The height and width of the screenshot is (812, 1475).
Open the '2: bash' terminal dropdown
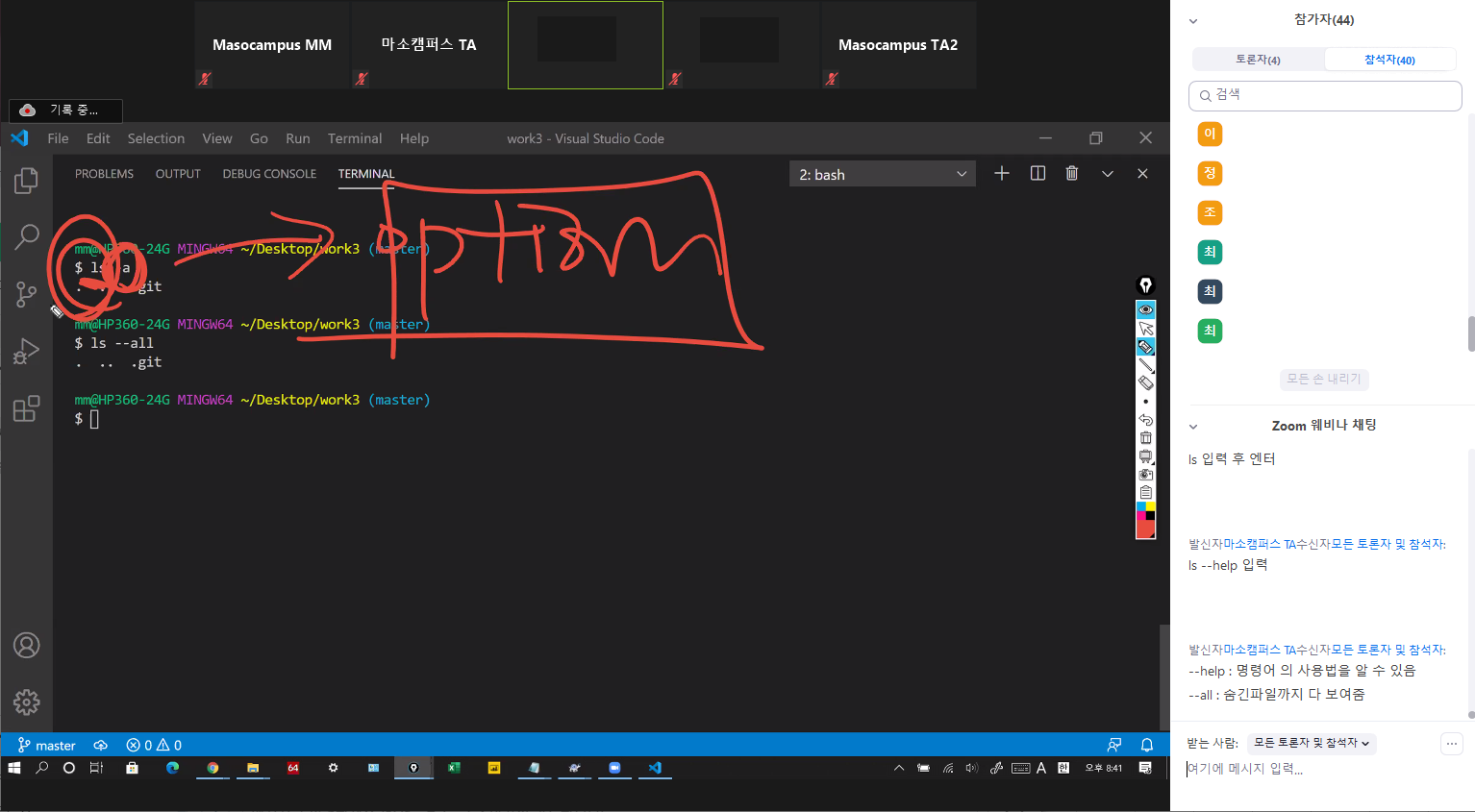(x=882, y=175)
